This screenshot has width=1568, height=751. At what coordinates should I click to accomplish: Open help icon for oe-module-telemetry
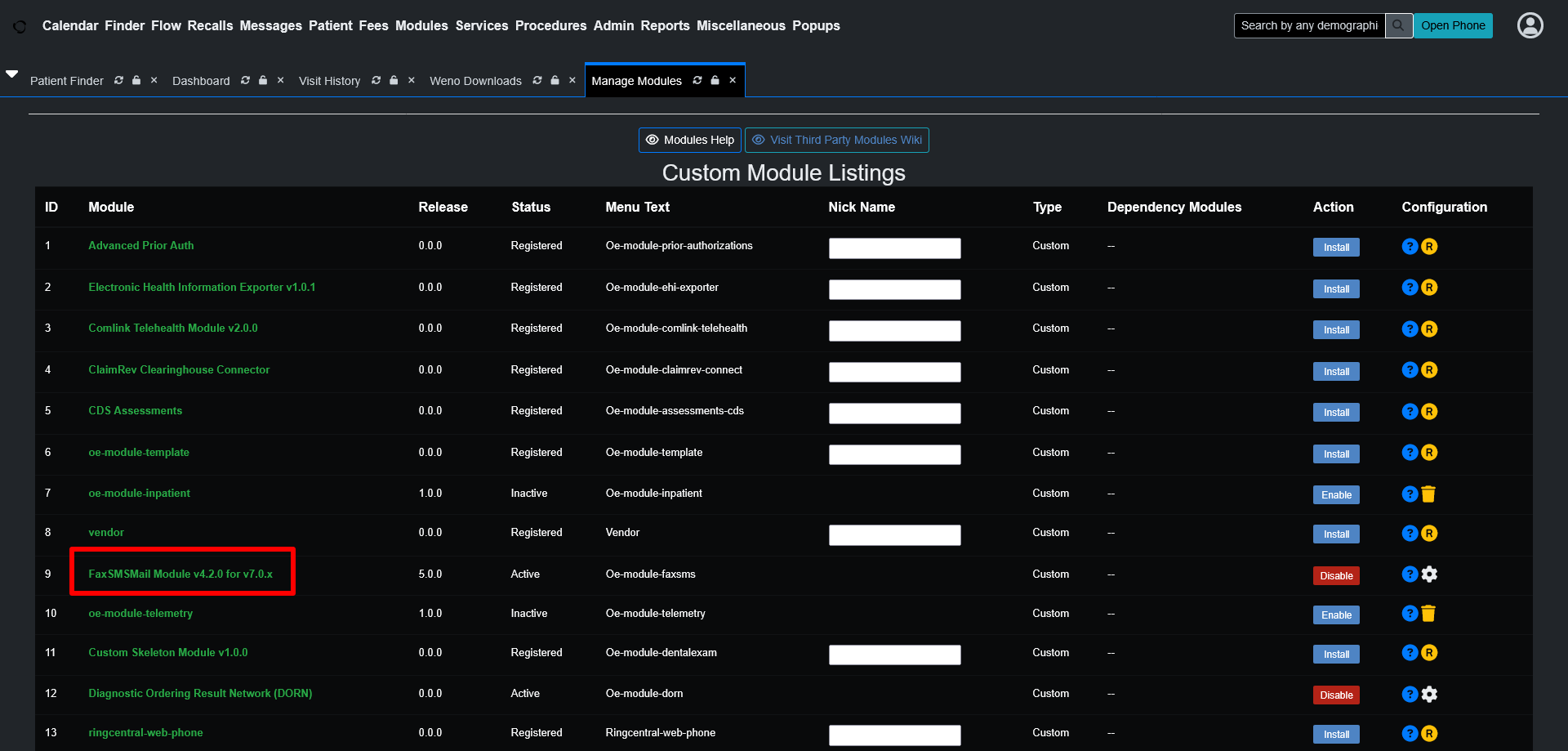(x=1410, y=614)
